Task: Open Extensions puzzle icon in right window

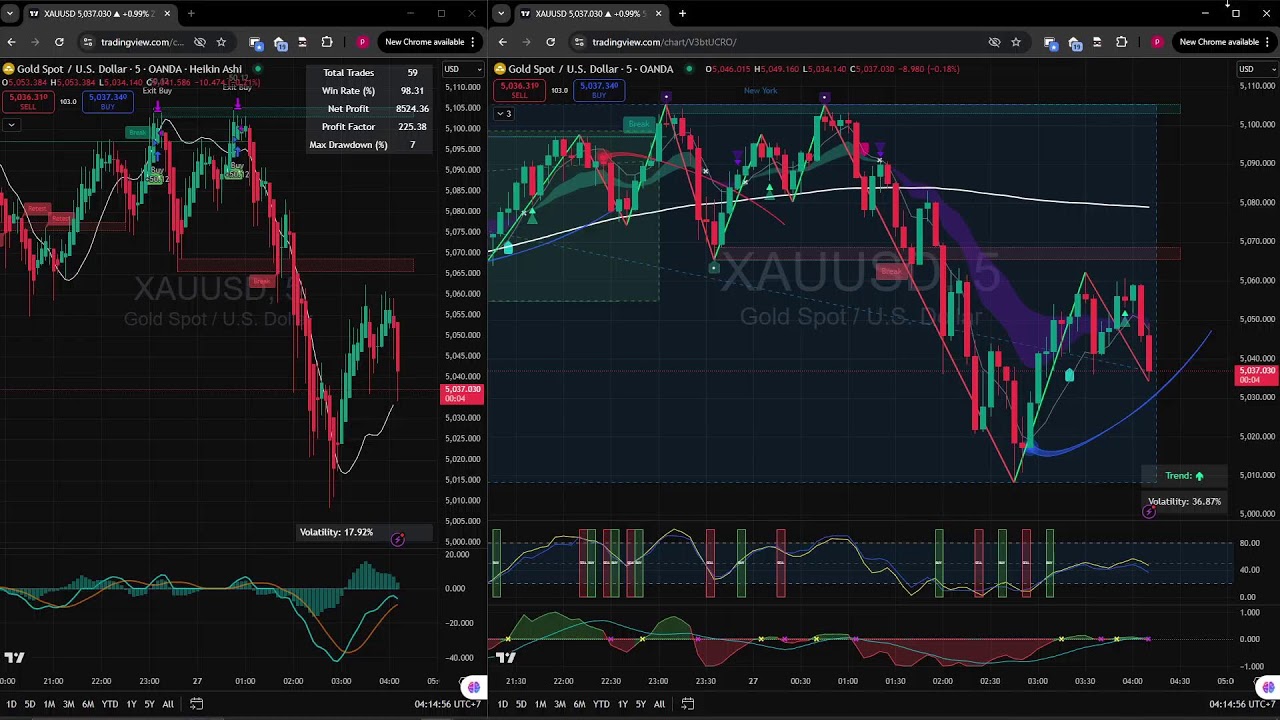Action: [1122, 42]
